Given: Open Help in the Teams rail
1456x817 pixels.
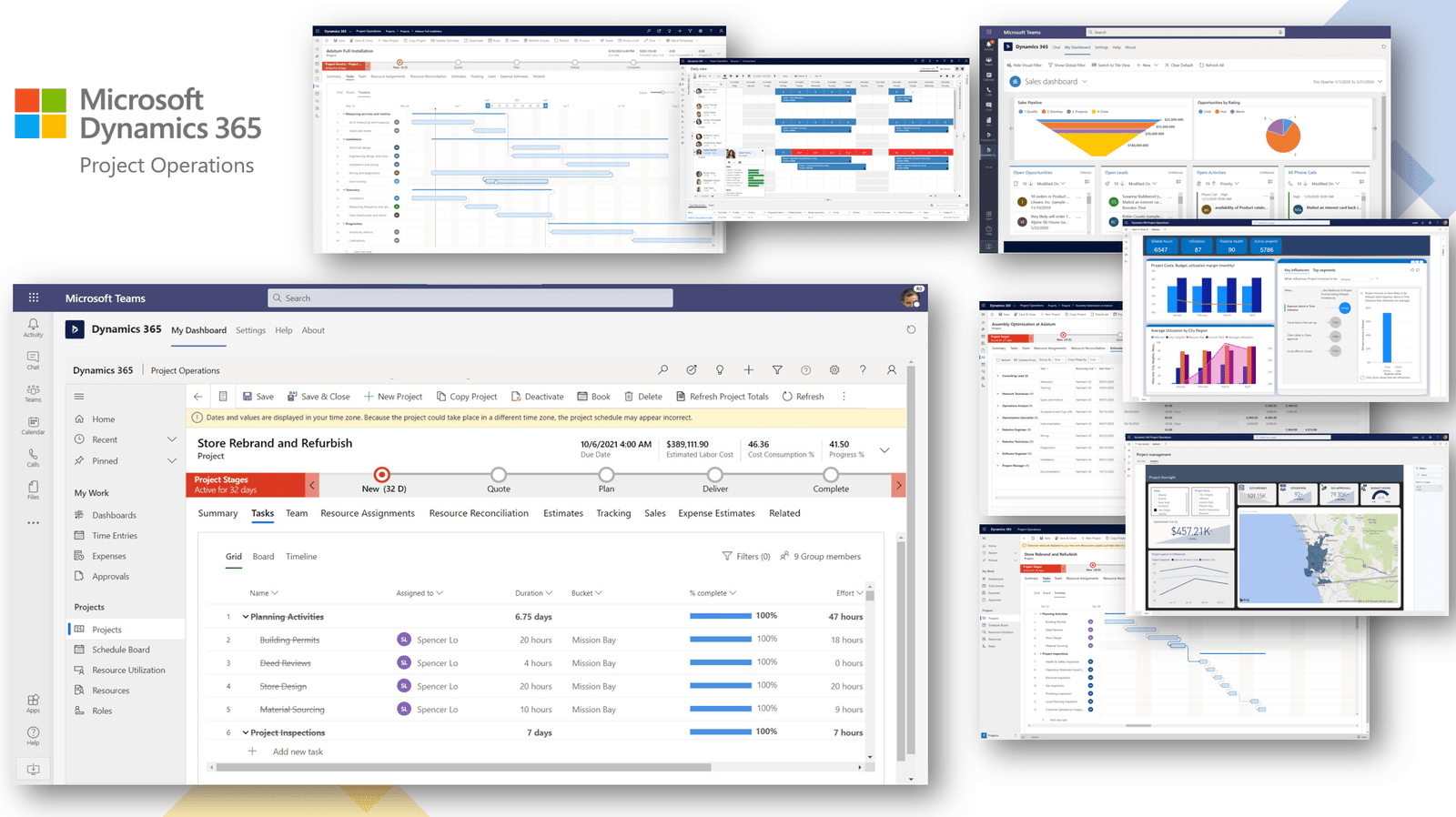Looking at the screenshot, I should pyautogui.click(x=34, y=736).
